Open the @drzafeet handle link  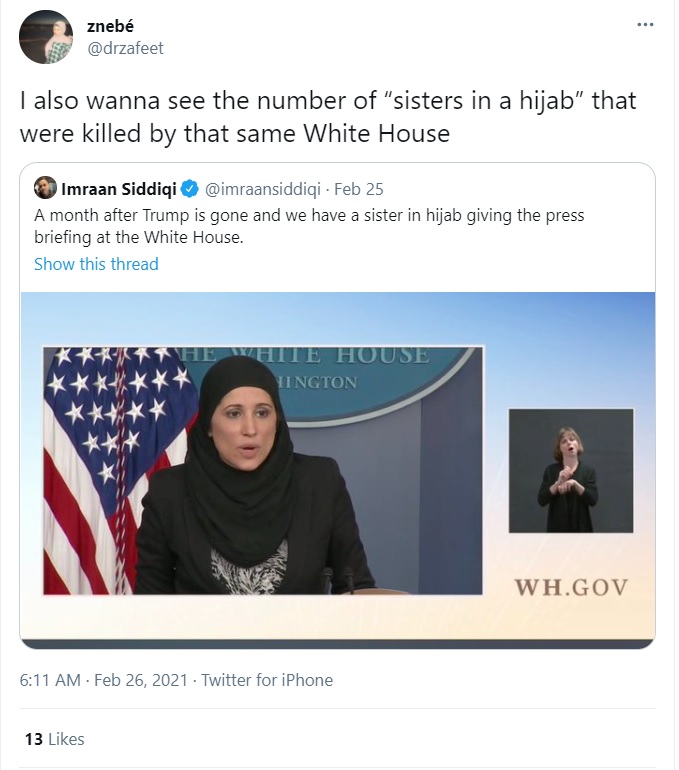click(x=125, y=48)
